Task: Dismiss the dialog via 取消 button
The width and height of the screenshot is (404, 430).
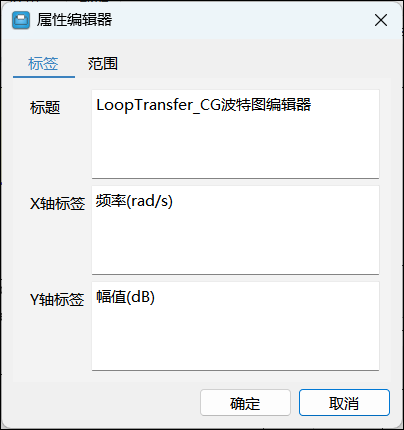Action: pos(344,403)
